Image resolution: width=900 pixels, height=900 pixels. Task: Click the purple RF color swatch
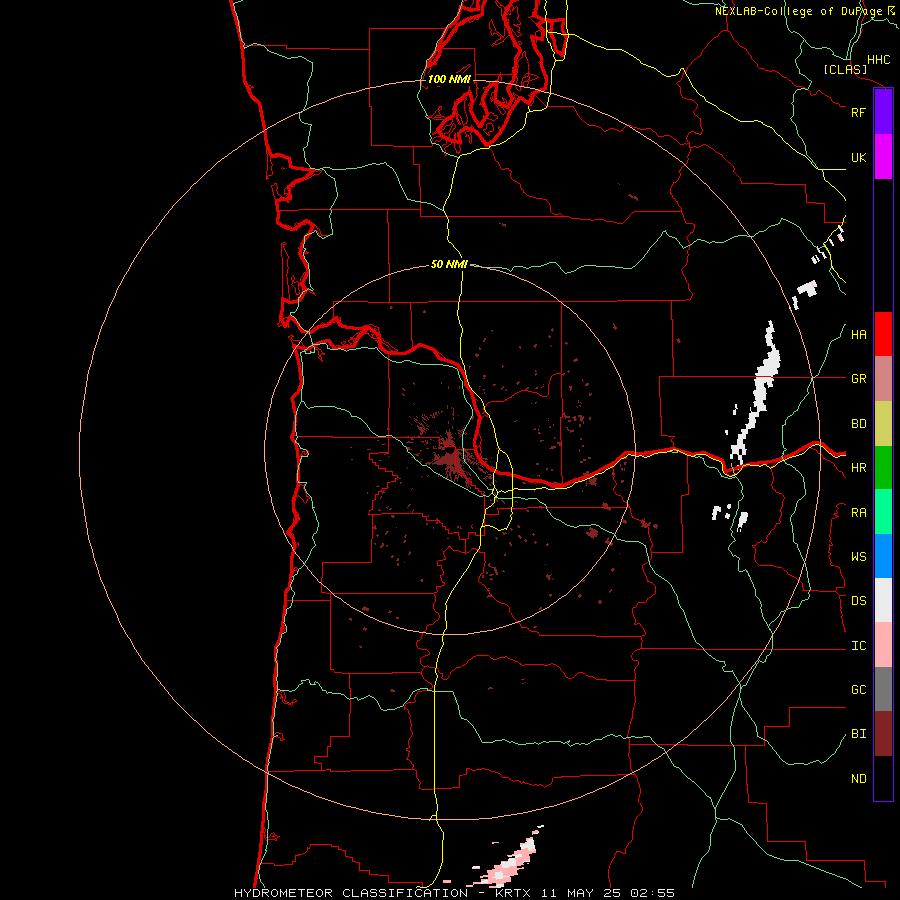tap(883, 112)
